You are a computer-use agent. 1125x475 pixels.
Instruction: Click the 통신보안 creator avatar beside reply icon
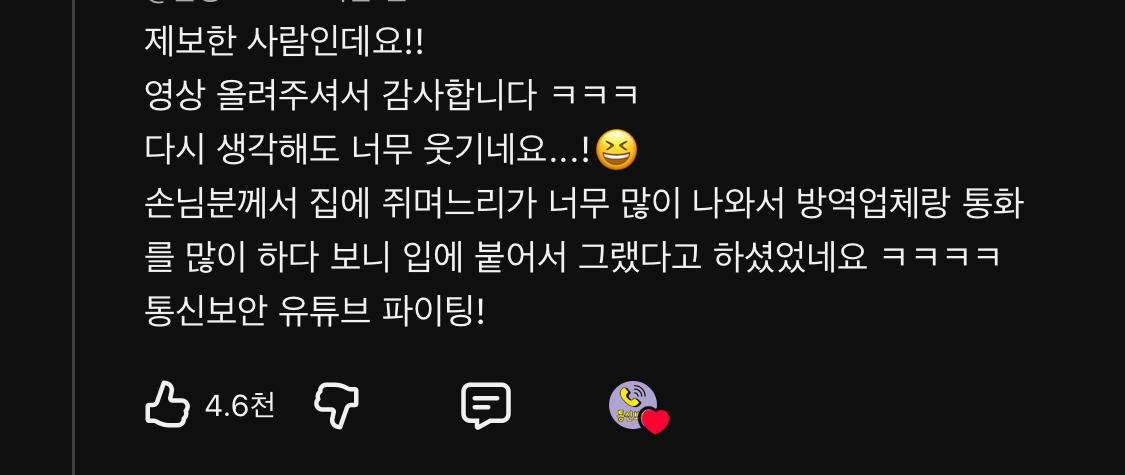633,405
